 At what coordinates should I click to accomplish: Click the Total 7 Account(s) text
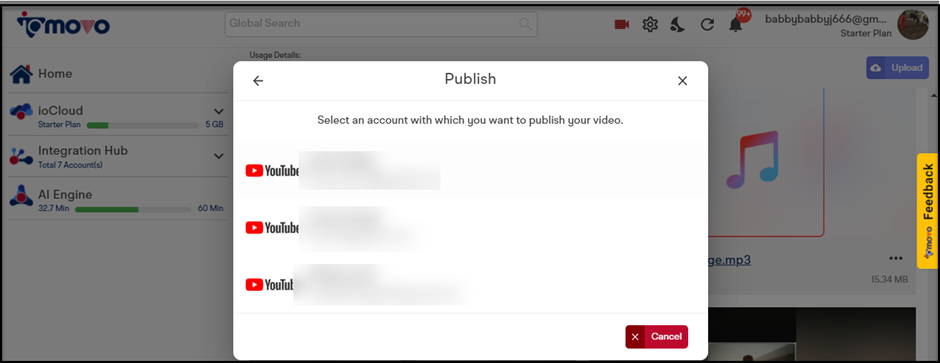(x=70, y=165)
